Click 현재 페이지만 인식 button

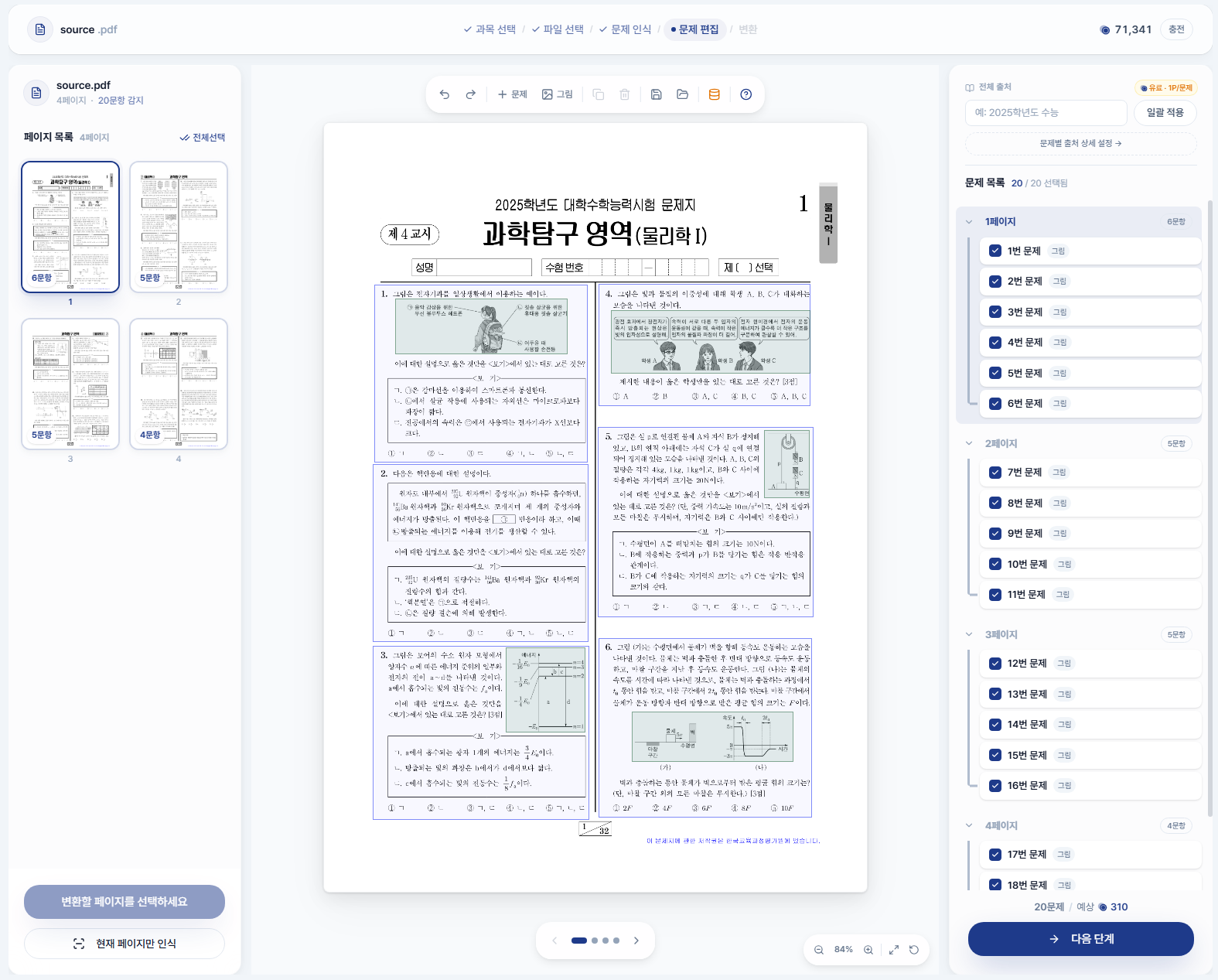tap(125, 944)
